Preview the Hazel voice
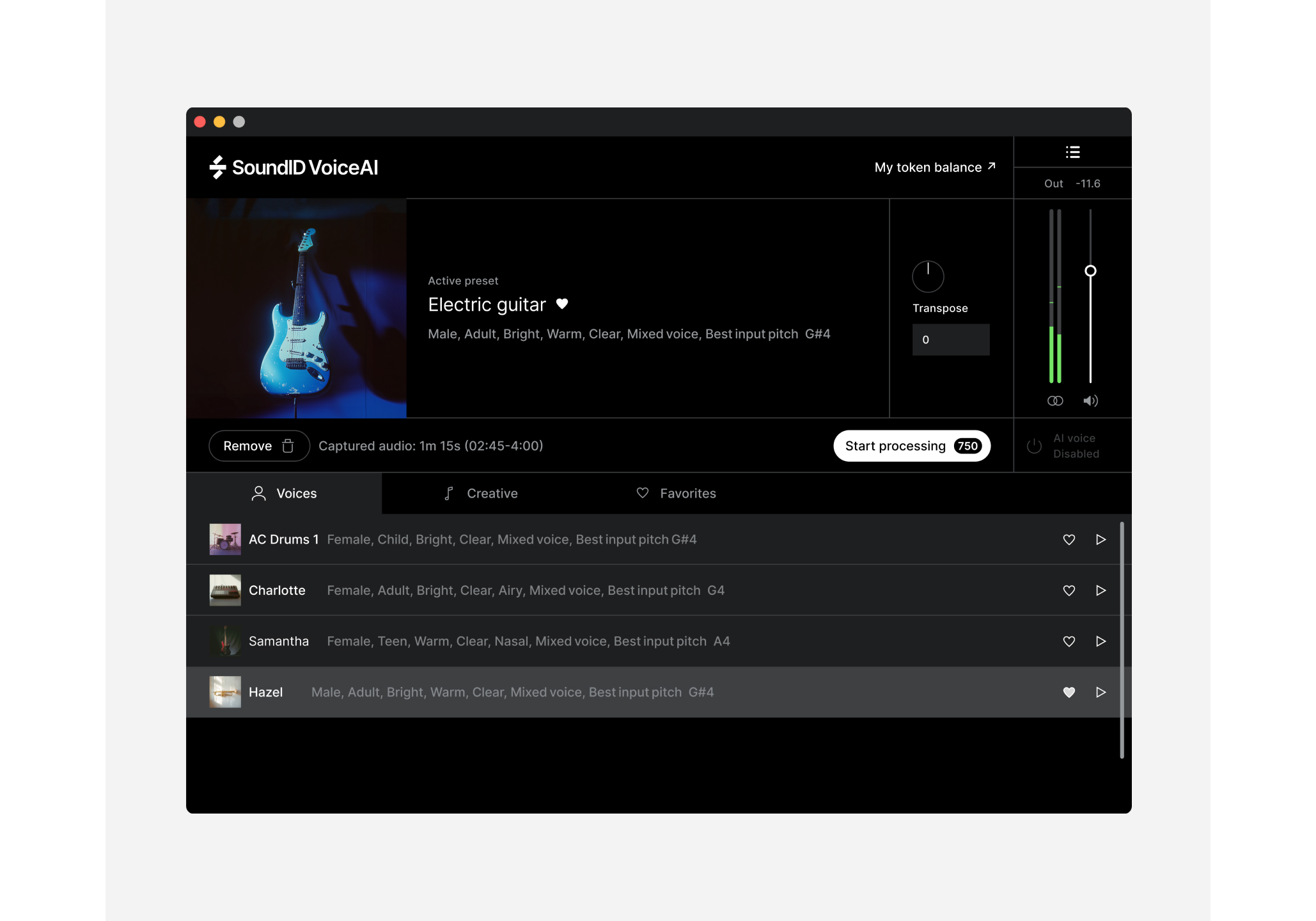 click(x=1101, y=692)
